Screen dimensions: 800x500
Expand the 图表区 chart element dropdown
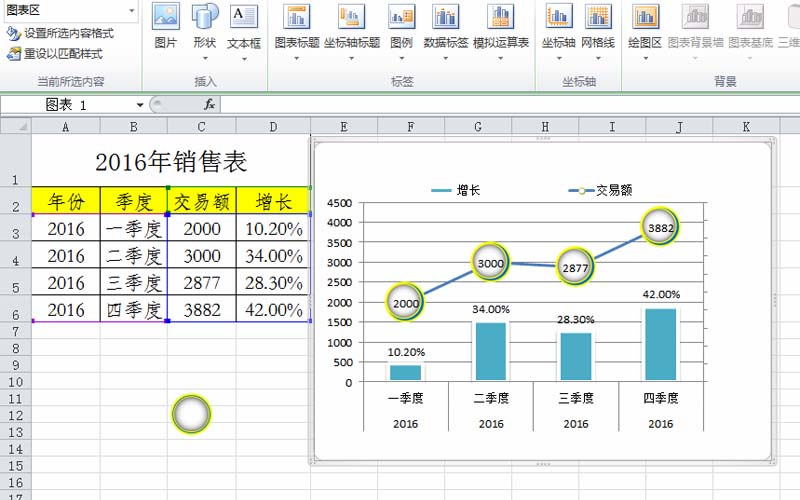(131, 10)
